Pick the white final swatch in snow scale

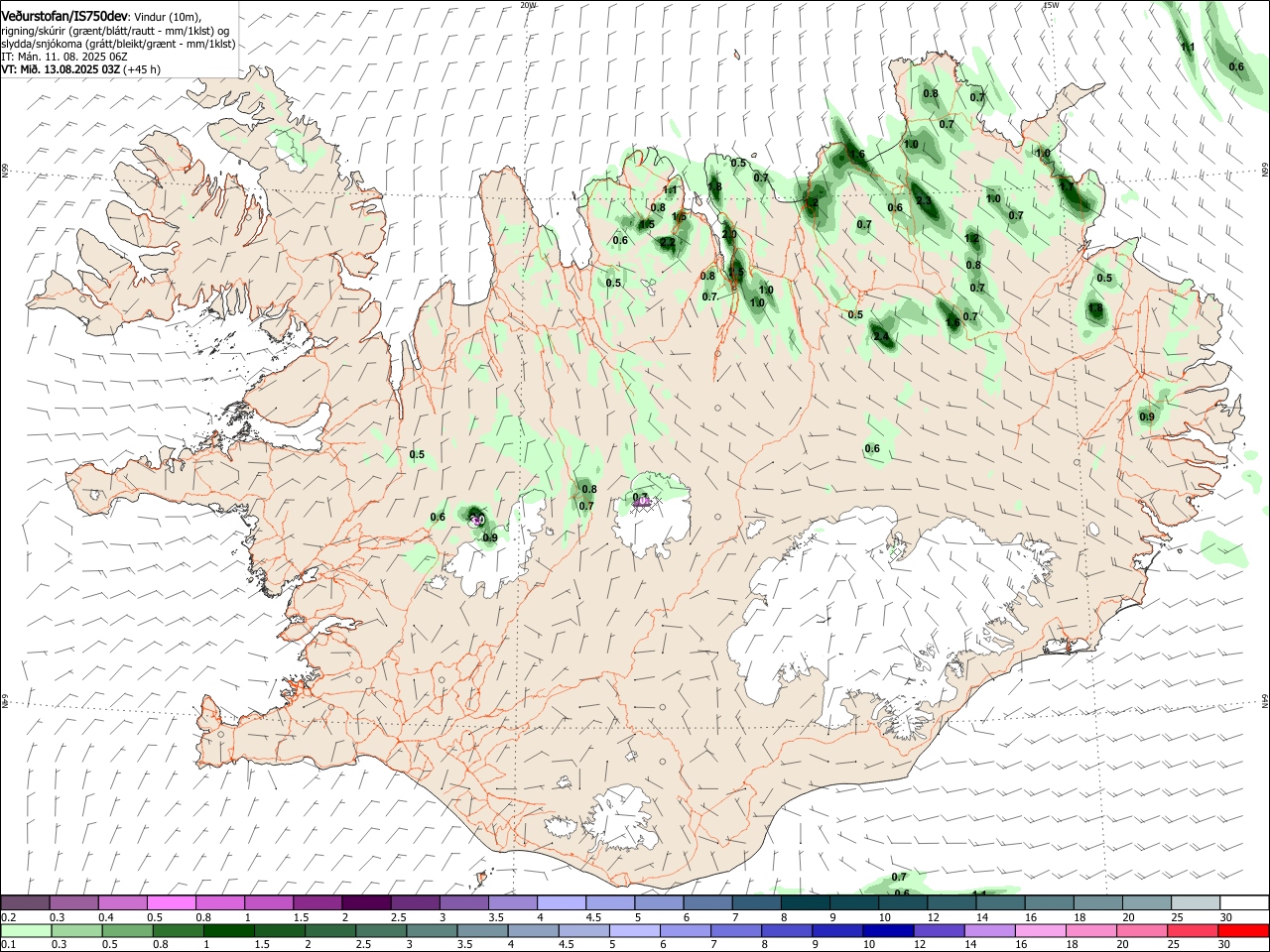1243,903
